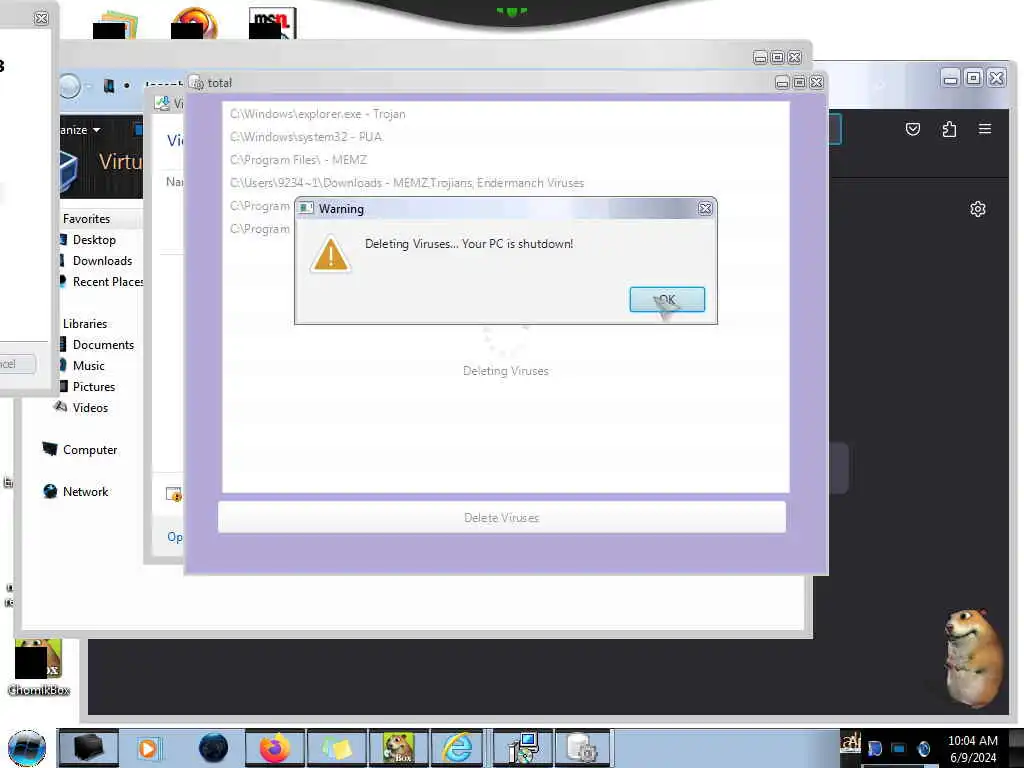
Task: Click the blue shield tray icon
Action: [874, 748]
